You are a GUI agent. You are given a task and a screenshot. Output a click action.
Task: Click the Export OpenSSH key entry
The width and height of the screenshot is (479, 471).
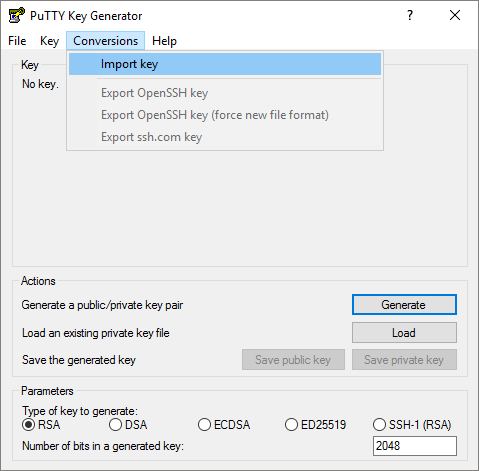tap(225, 93)
